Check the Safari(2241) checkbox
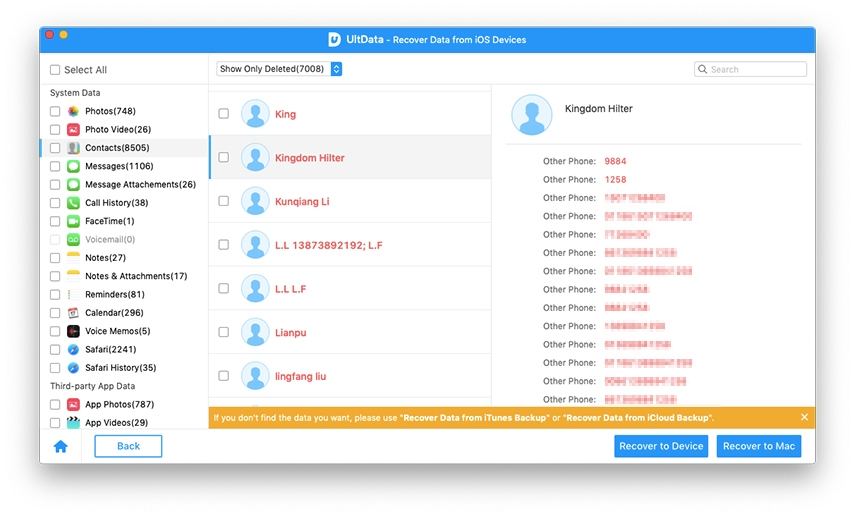Image resolution: width=855 pixels, height=516 pixels. pyautogui.click(x=55, y=350)
